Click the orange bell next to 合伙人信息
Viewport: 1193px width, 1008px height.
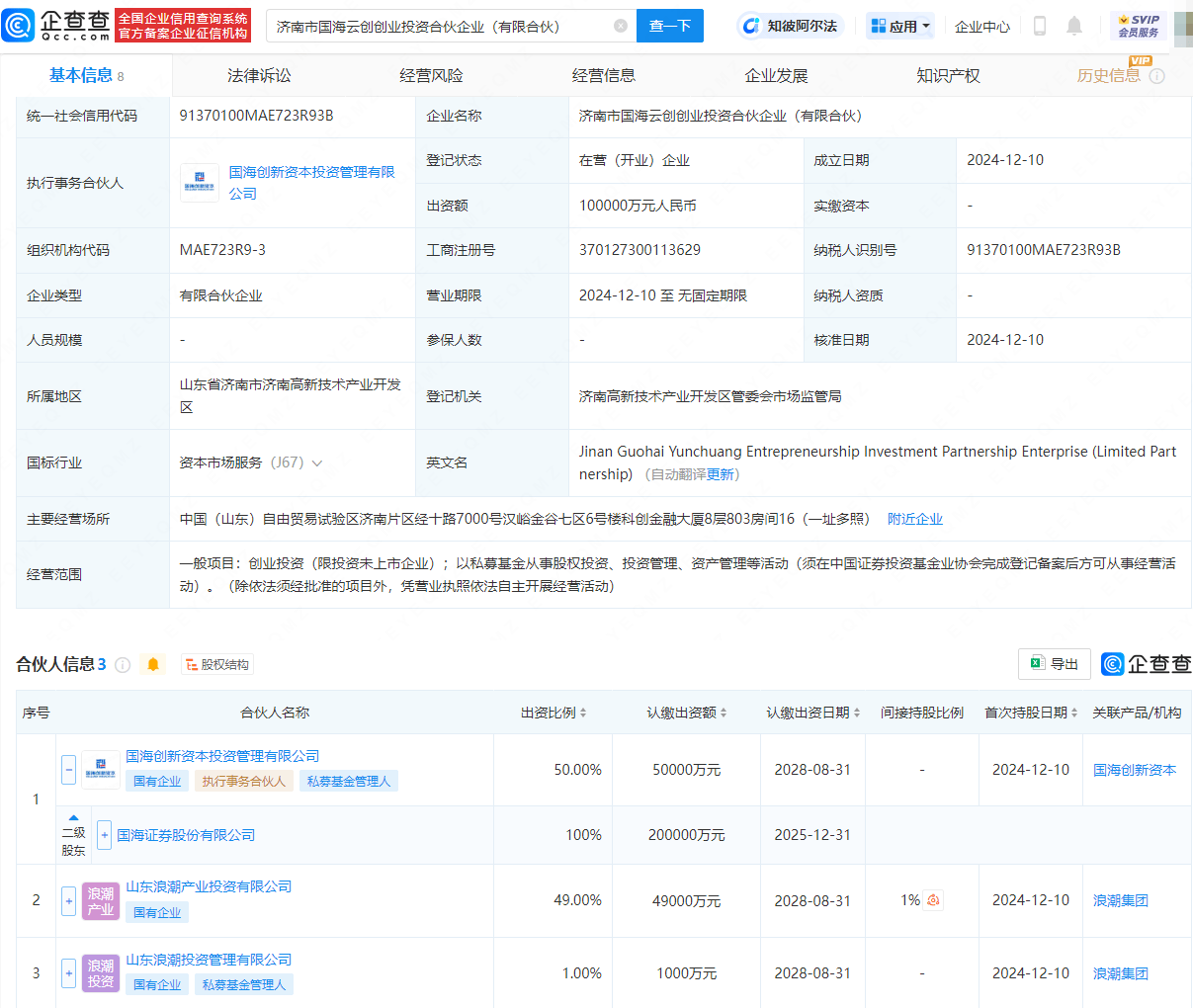coord(153,665)
